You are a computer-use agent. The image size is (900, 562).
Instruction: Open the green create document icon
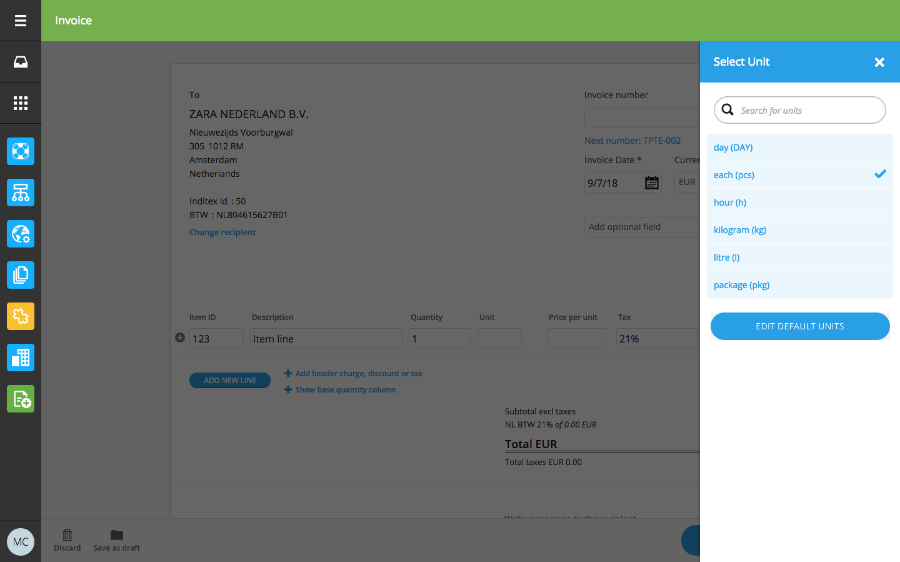[21, 399]
